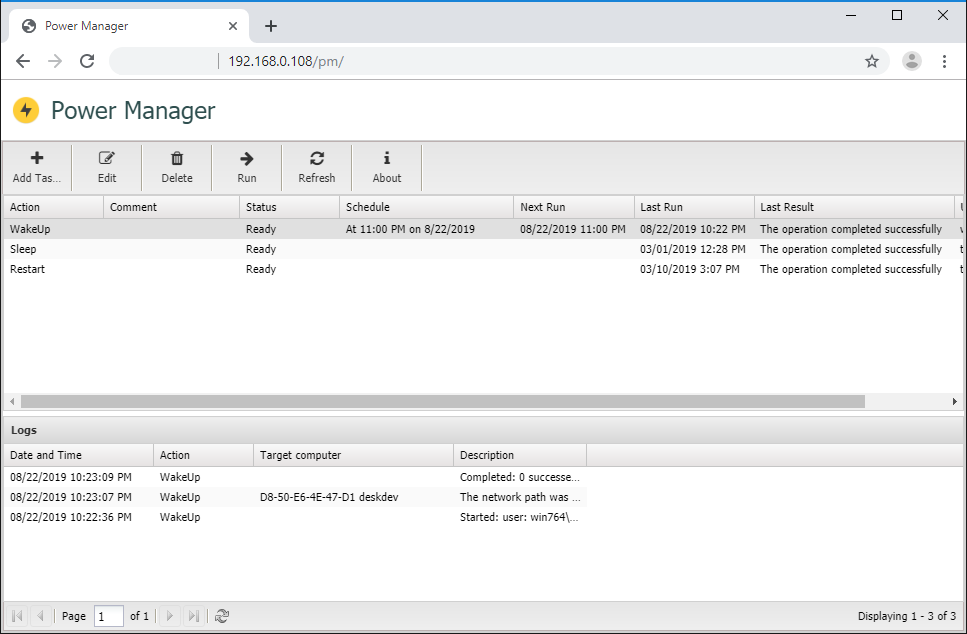Viewport: 967px width, 634px height.
Task: Run the selected task with arrow icon
Action: pos(247,158)
